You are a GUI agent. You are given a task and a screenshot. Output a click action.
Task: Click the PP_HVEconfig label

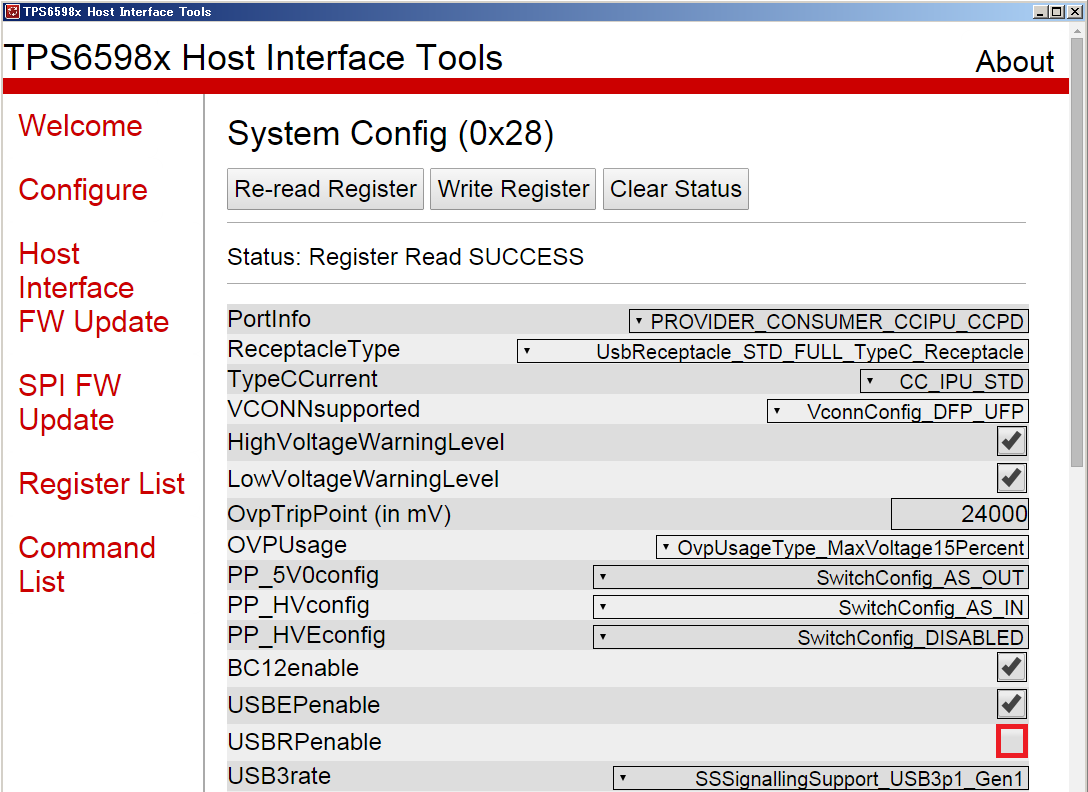click(306, 635)
